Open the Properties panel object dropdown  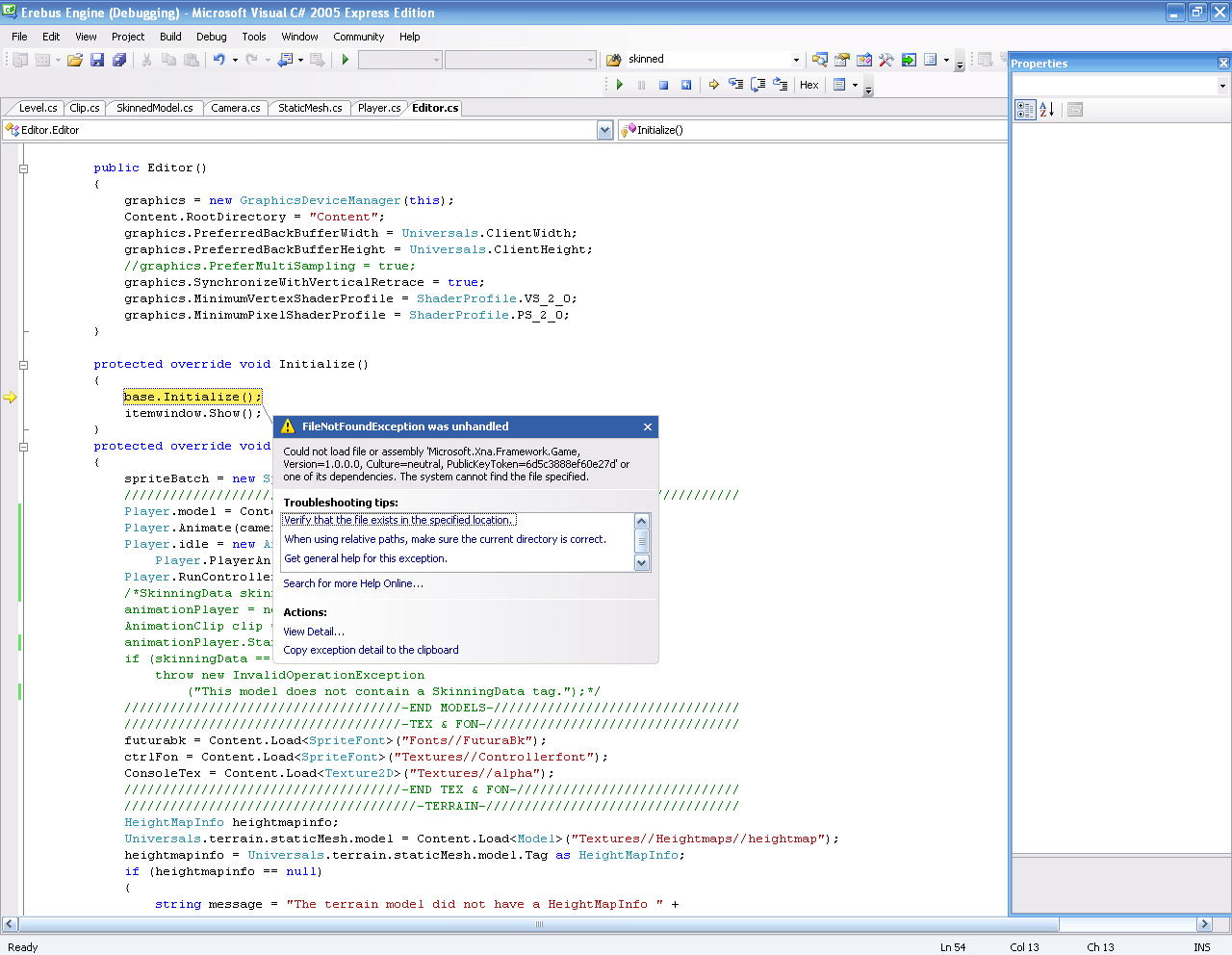point(1222,86)
